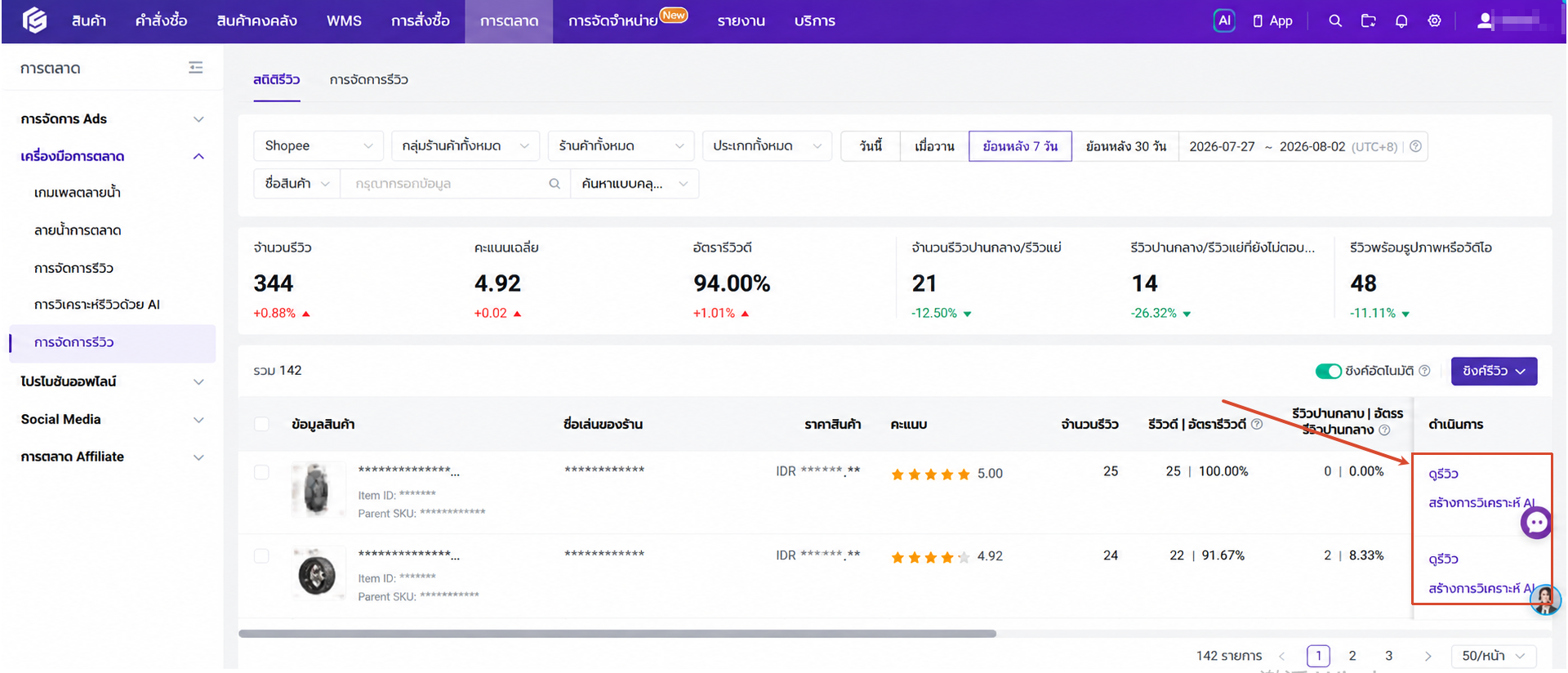The width and height of the screenshot is (1568, 673).
Task: Click the help icon beside the UTC+8 date range
Action: (x=1415, y=146)
